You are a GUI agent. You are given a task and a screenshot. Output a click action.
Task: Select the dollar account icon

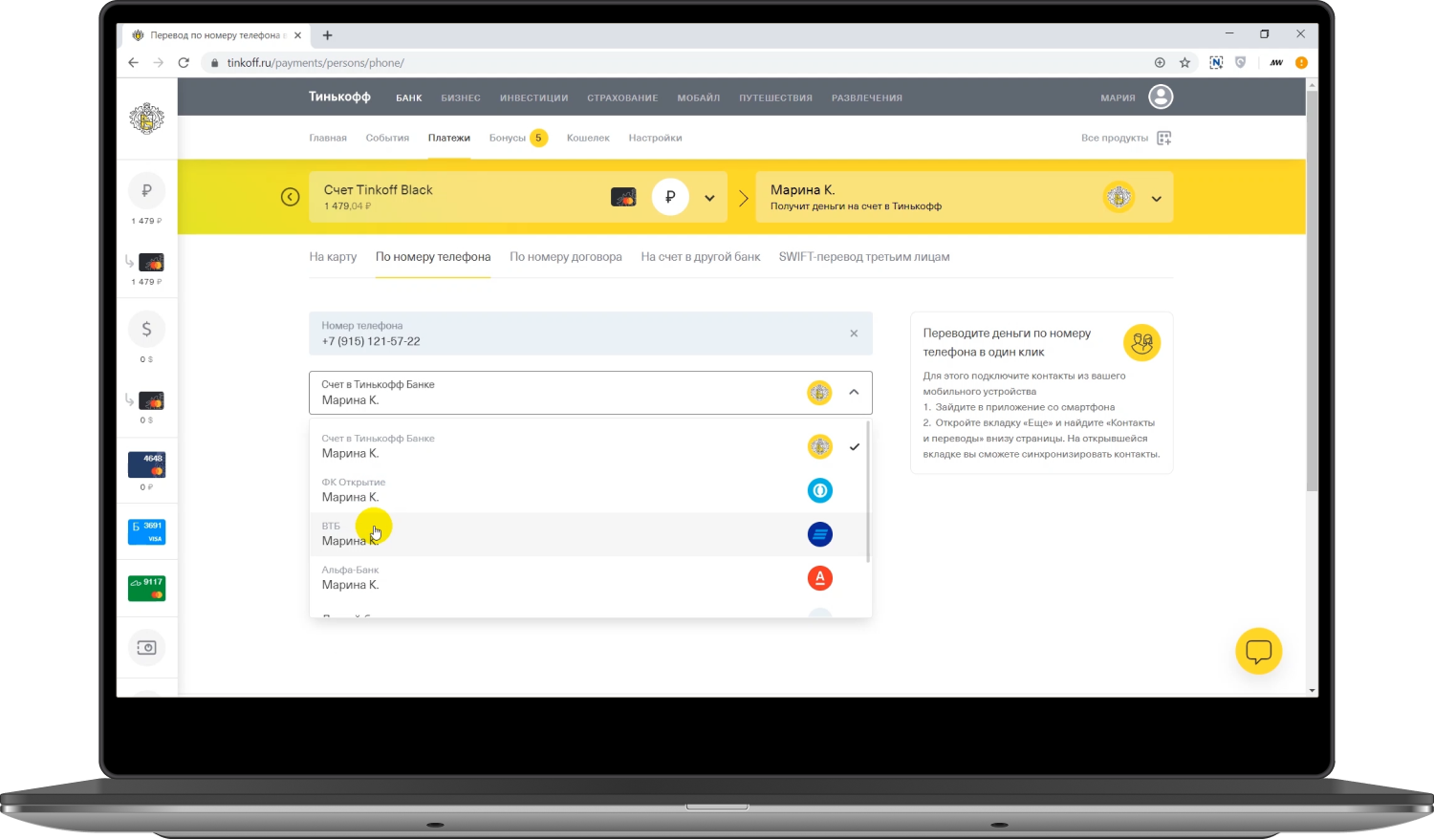tap(146, 329)
